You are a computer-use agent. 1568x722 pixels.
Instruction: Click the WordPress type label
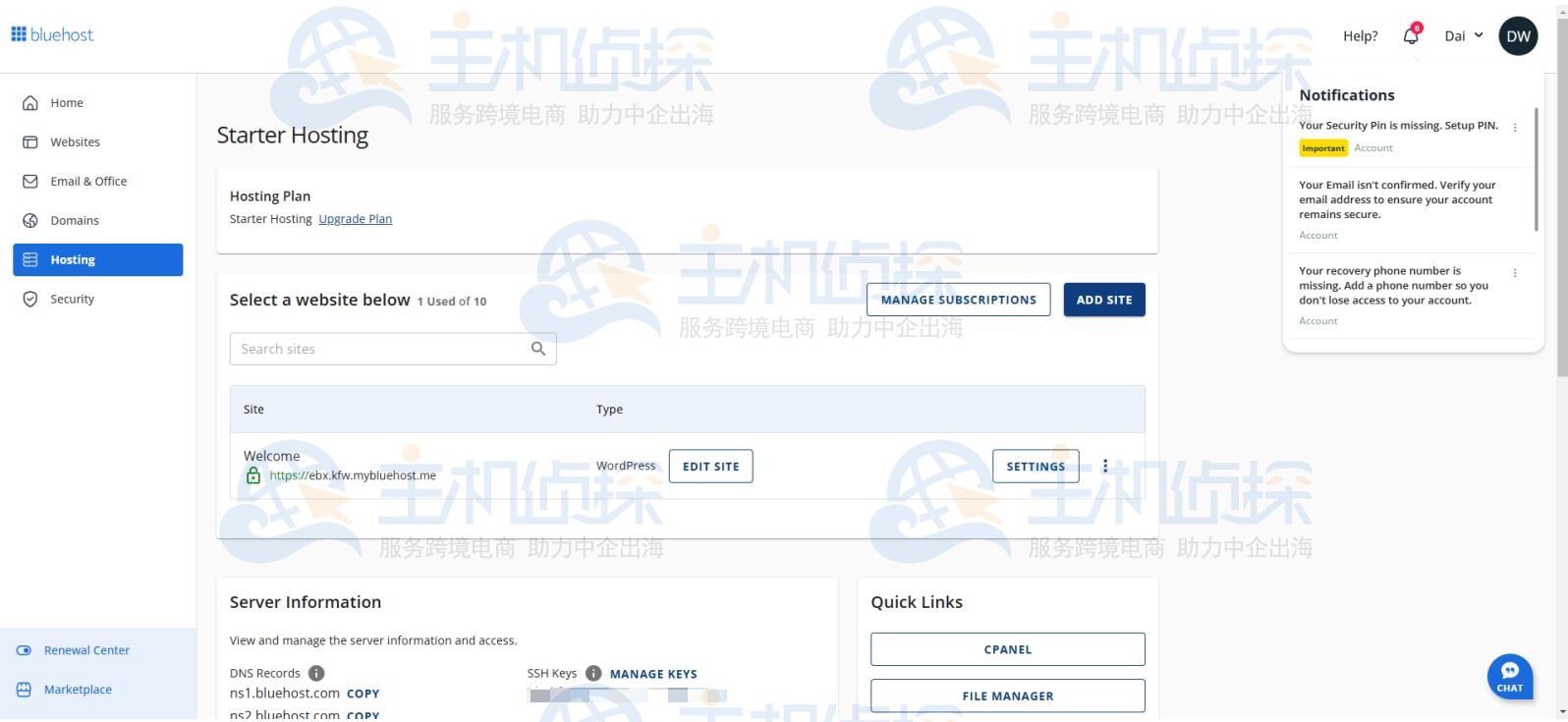pyautogui.click(x=626, y=466)
